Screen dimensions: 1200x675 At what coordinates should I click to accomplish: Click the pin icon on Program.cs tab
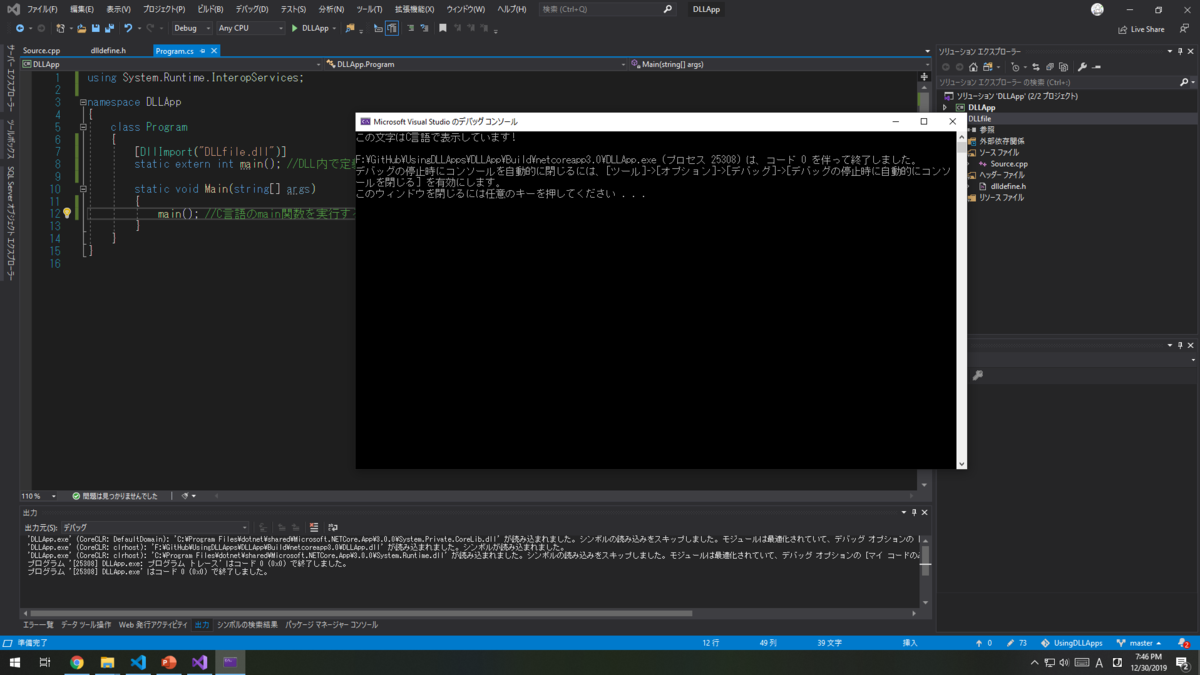[x=202, y=50]
